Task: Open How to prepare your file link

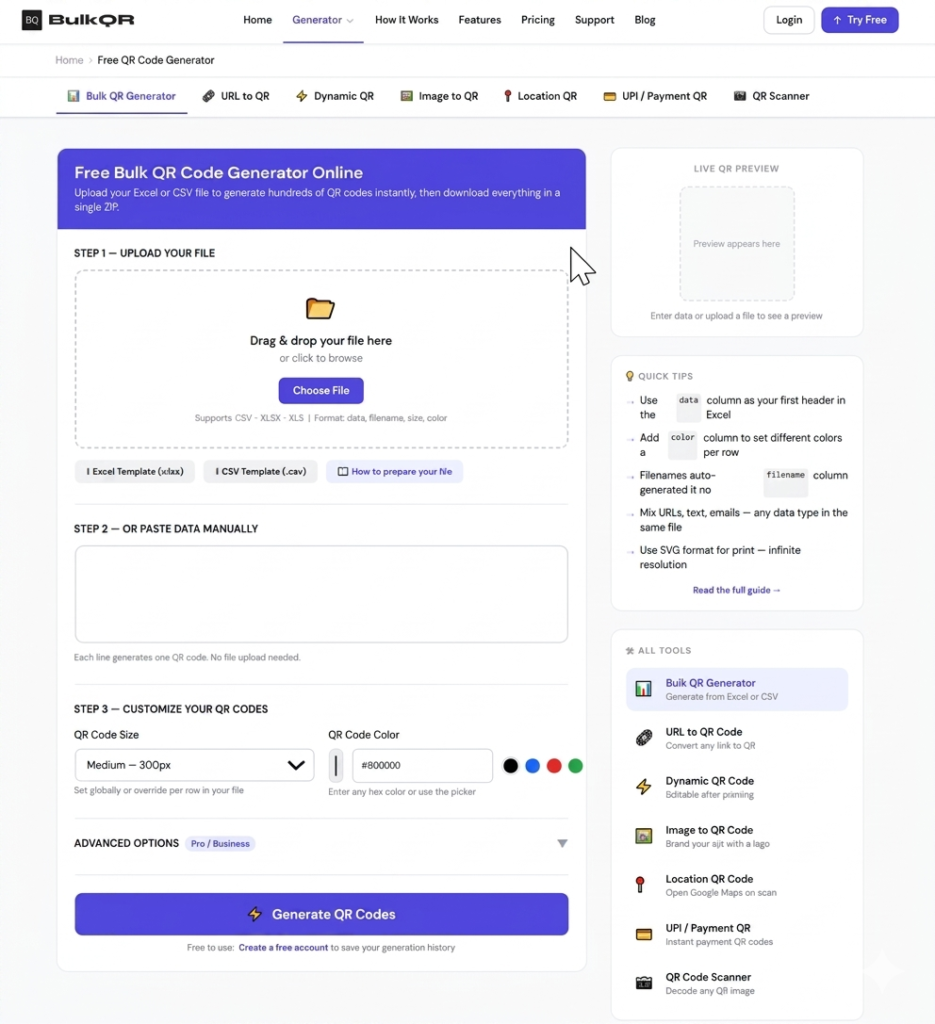Action: 394,472
